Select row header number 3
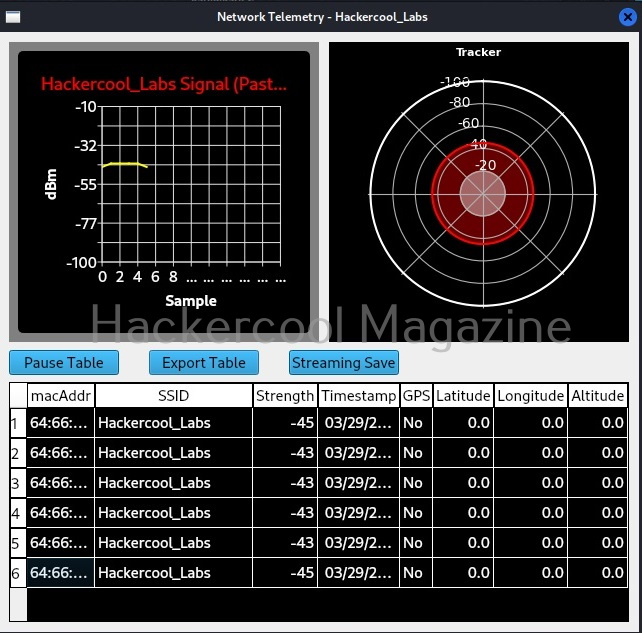The image size is (642, 633). (18, 483)
